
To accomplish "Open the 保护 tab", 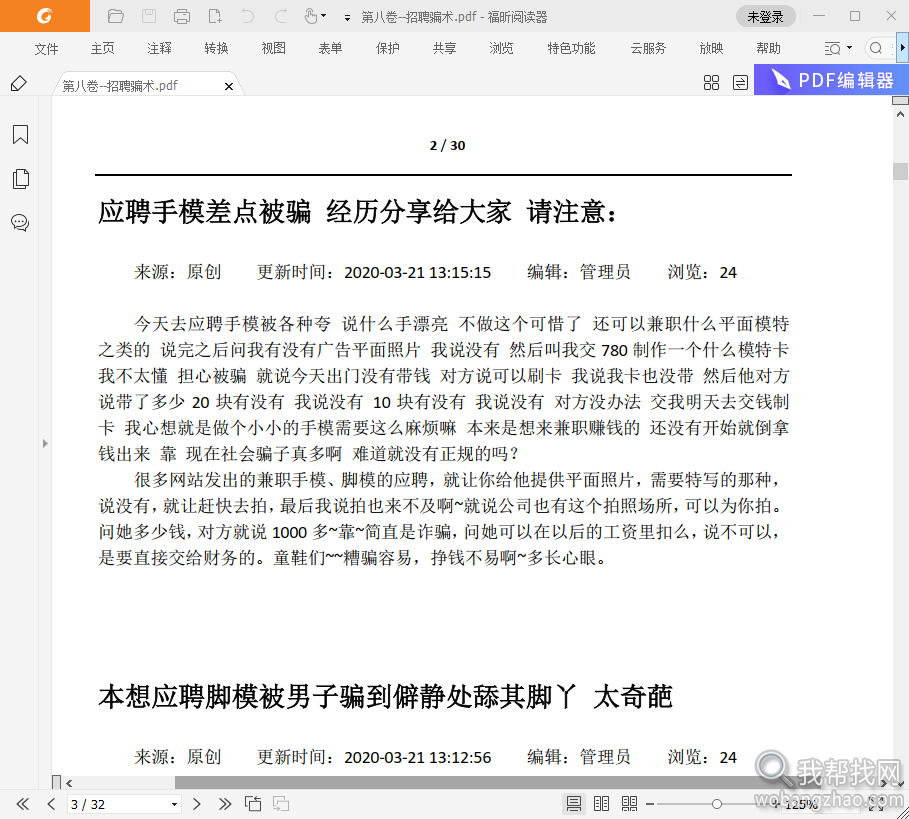I will point(387,49).
